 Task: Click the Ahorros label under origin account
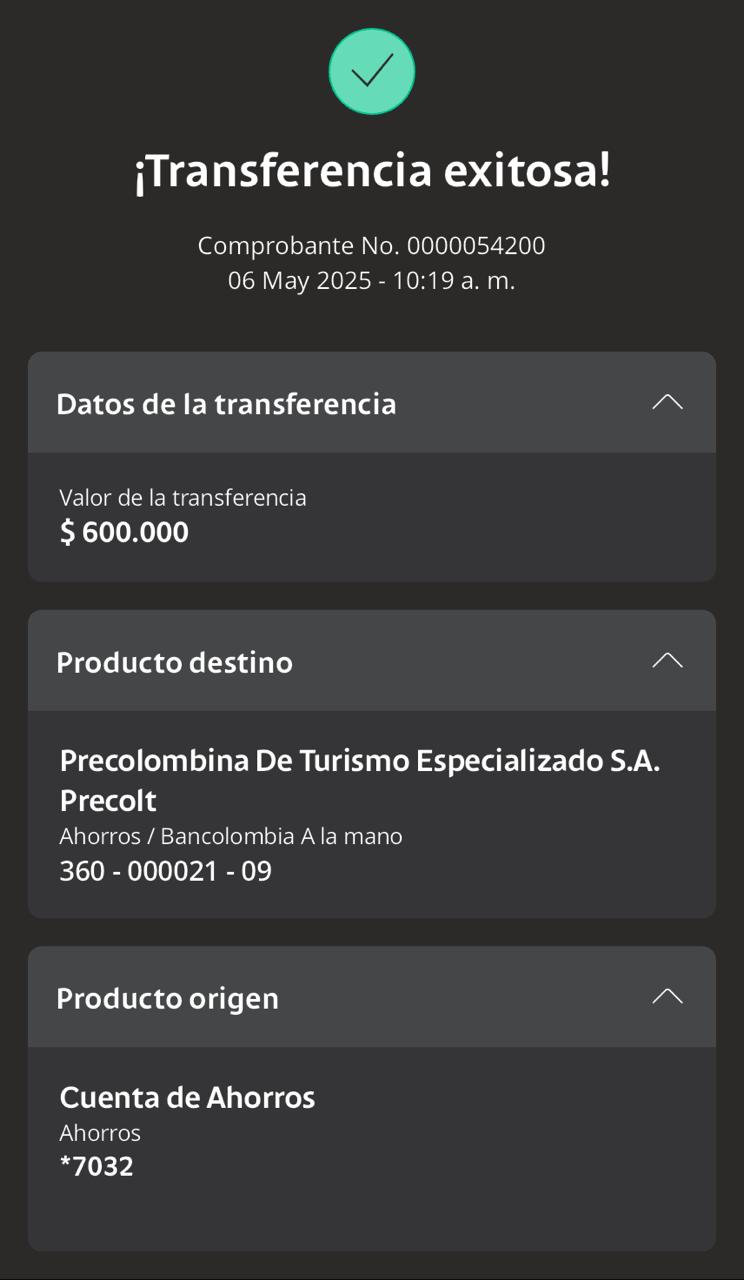coord(99,1133)
